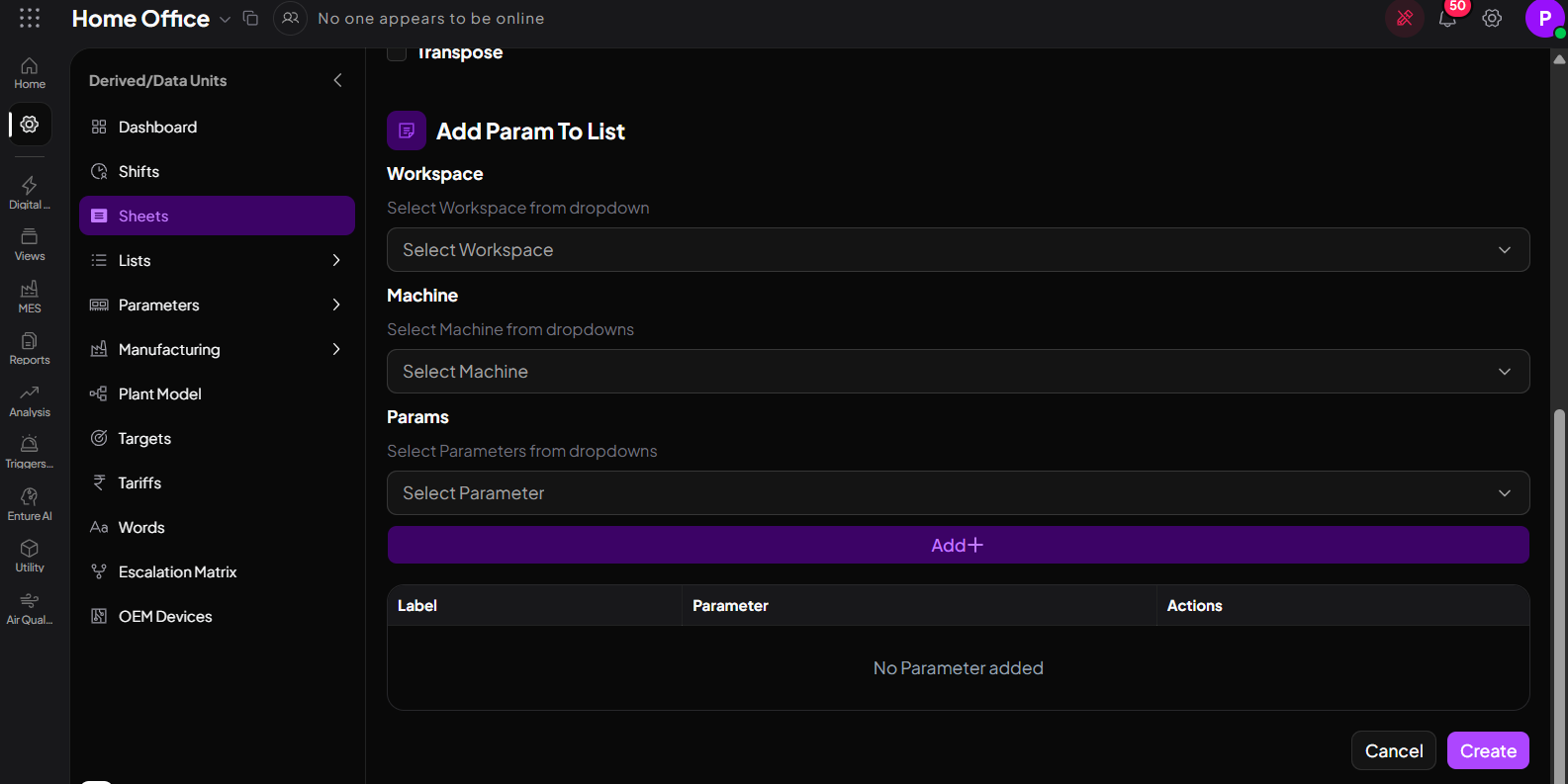This screenshot has height=784, width=1568.
Task: Select the active settings gear in rail
Action: point(30,125)
